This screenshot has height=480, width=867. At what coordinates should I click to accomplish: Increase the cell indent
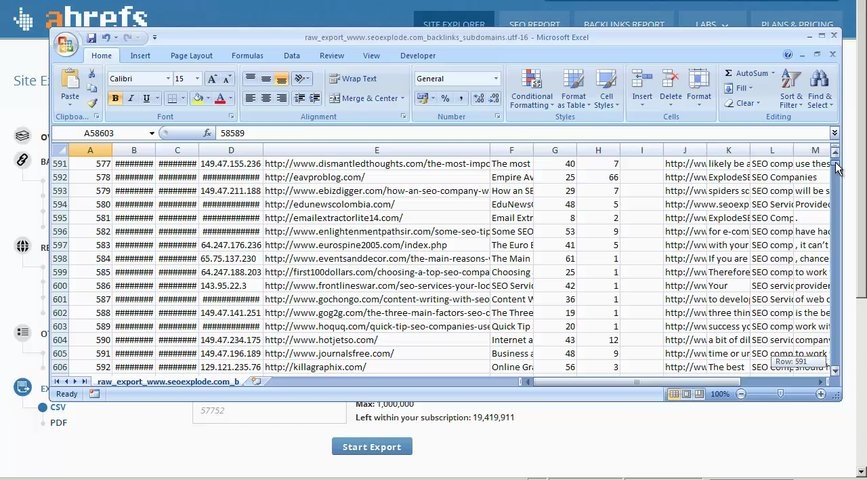pyautogui.click(x=315, y=98)
